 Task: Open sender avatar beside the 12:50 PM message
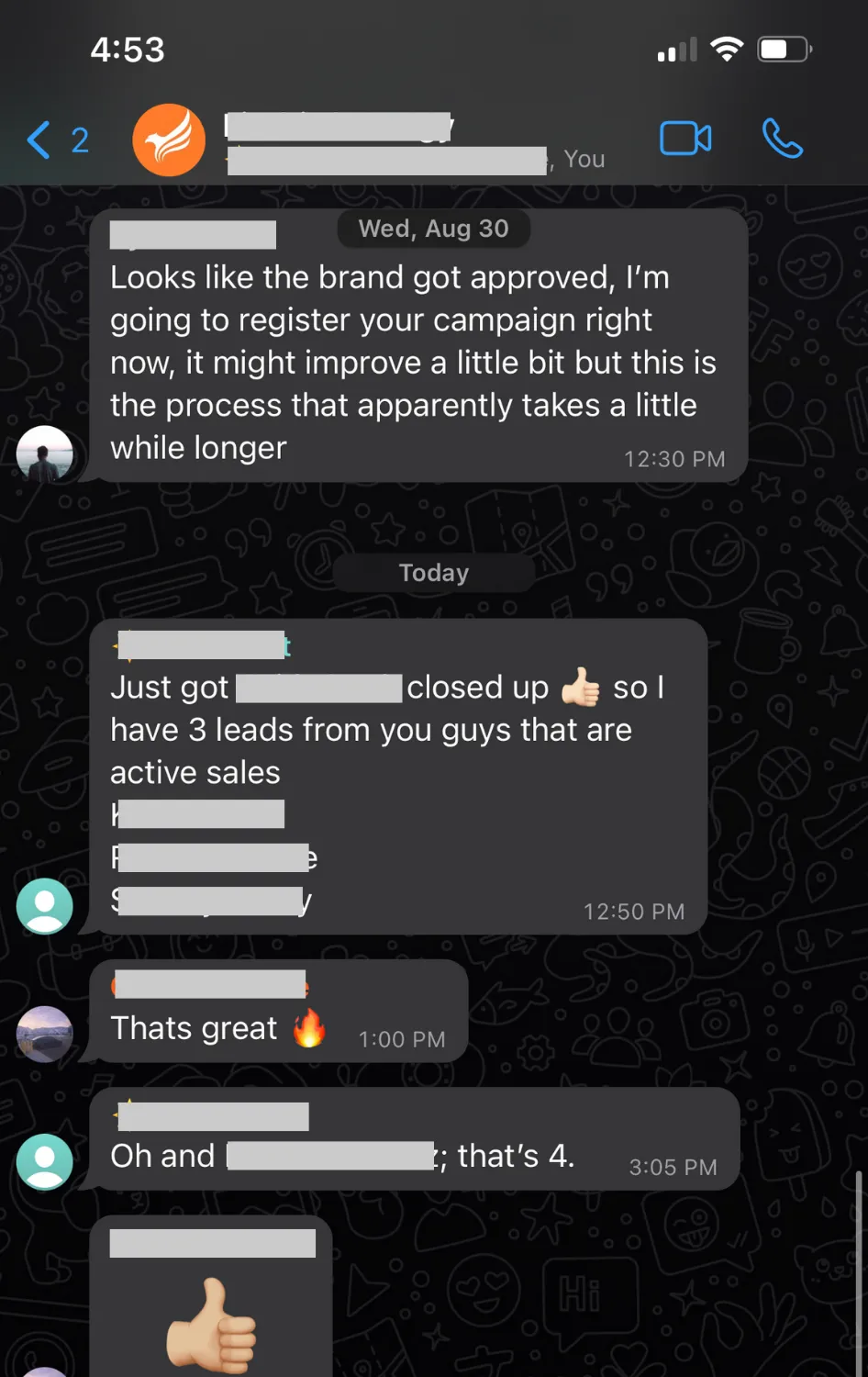[44, 906]
